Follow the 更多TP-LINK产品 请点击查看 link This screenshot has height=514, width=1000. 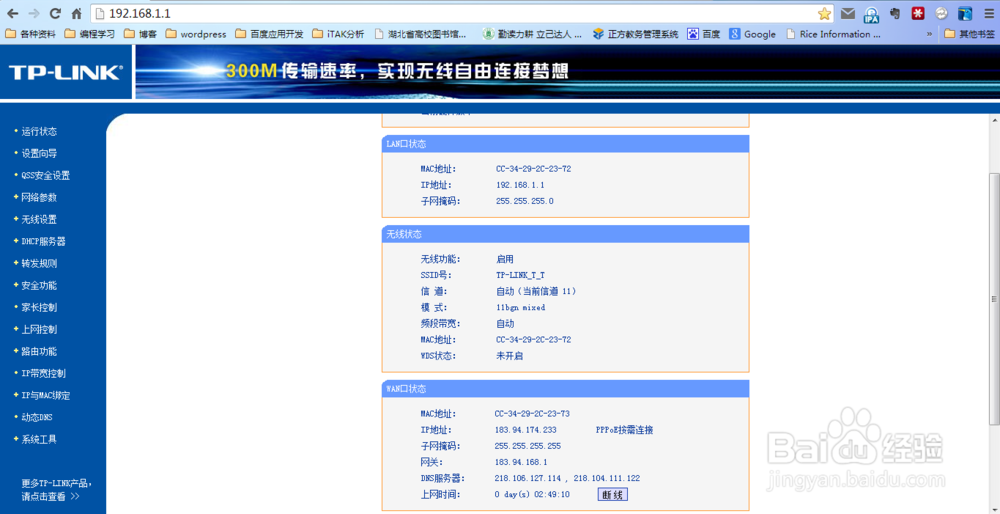coord(56,490)
